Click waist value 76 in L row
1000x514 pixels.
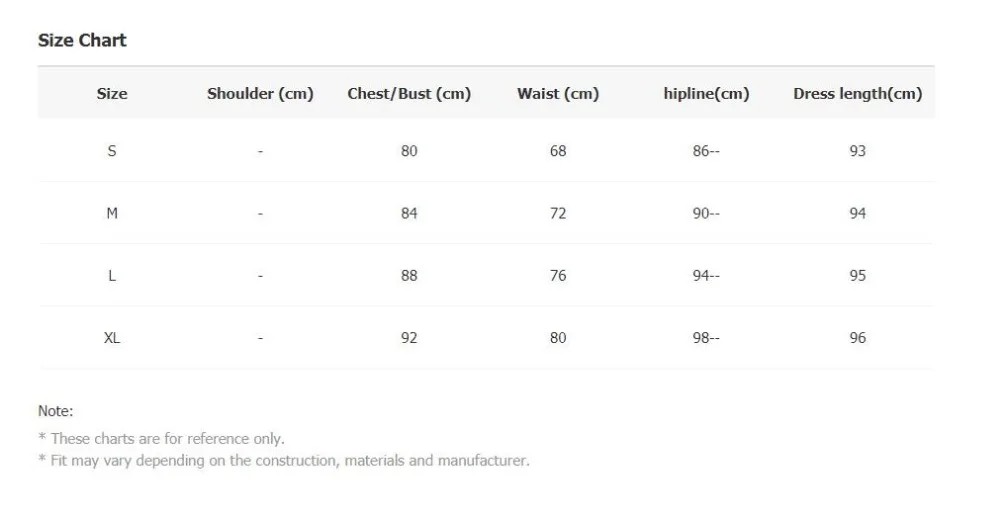point(558,276)
